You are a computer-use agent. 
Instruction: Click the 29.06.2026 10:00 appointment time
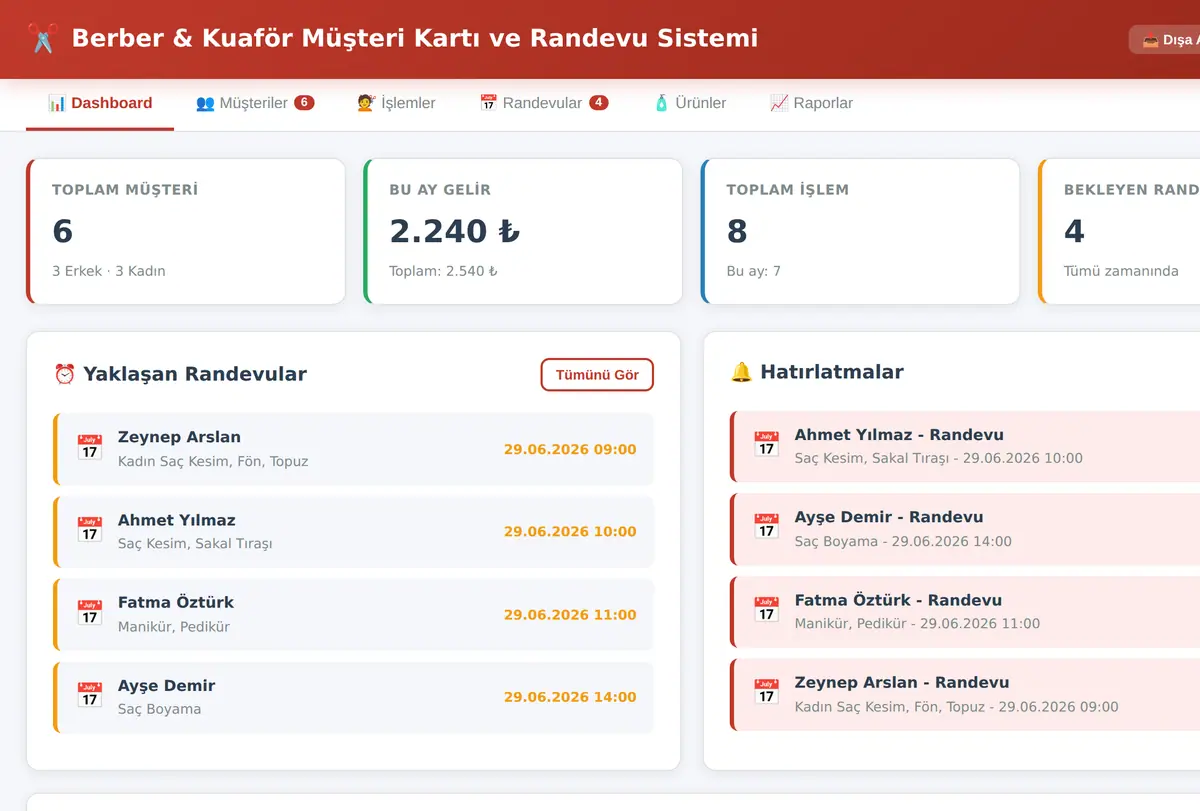coord(570,531)
